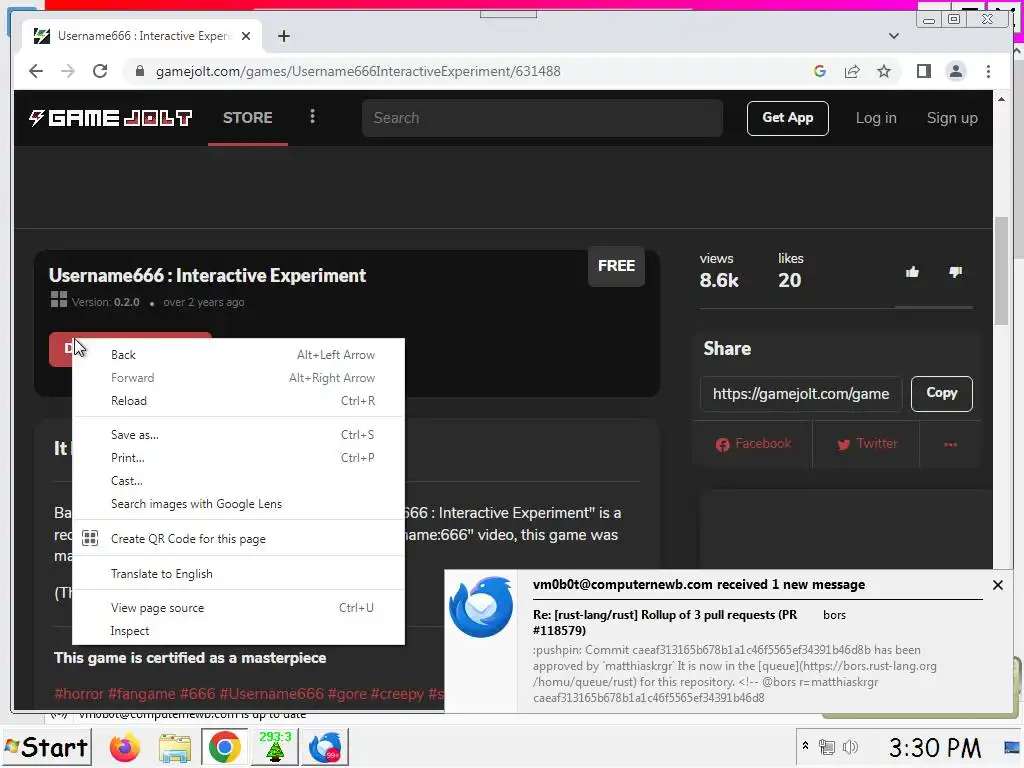Click the Get App button
The width and height of the screenshot is (1024, 768).
(788, 118)
